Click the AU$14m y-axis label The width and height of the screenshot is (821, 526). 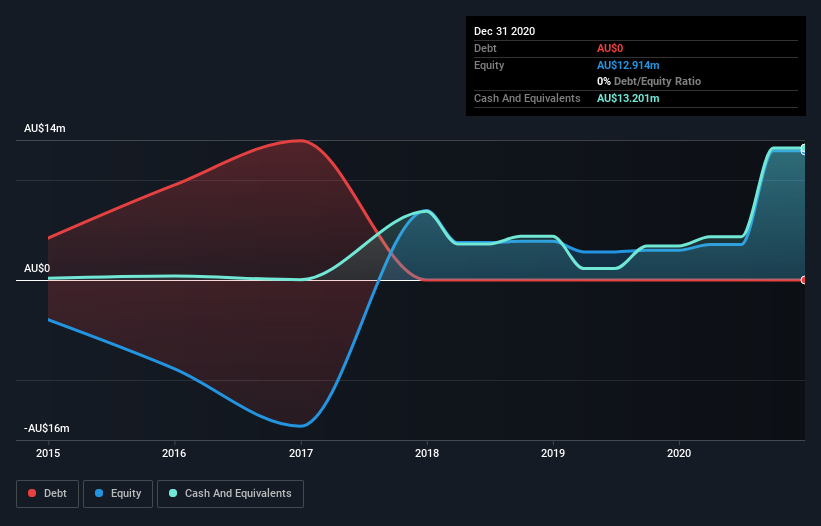point(45,128)
